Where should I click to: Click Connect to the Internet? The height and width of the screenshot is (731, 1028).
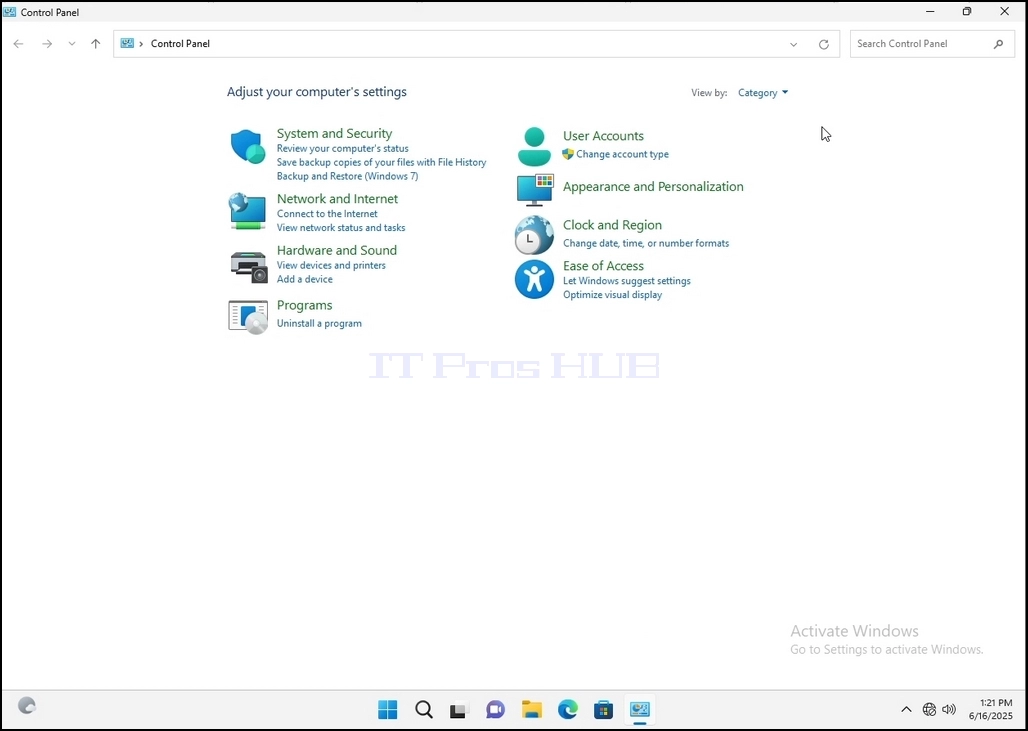click(x=327, y=214)
